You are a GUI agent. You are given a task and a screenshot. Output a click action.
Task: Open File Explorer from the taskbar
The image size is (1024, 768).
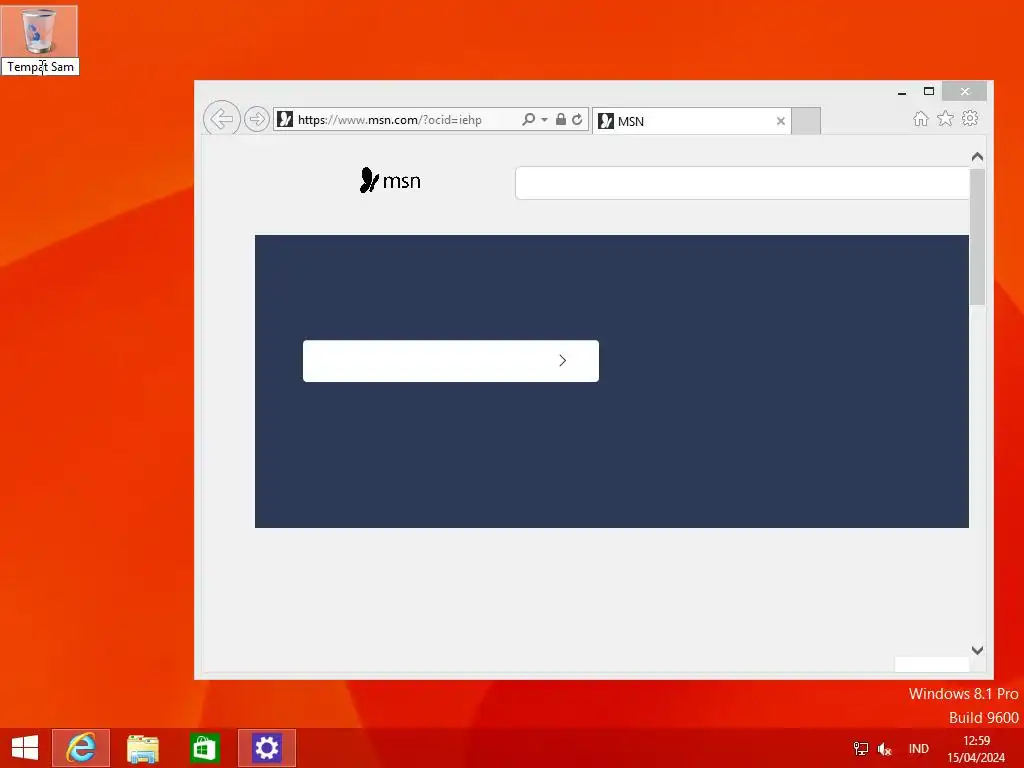click(142, 748)
